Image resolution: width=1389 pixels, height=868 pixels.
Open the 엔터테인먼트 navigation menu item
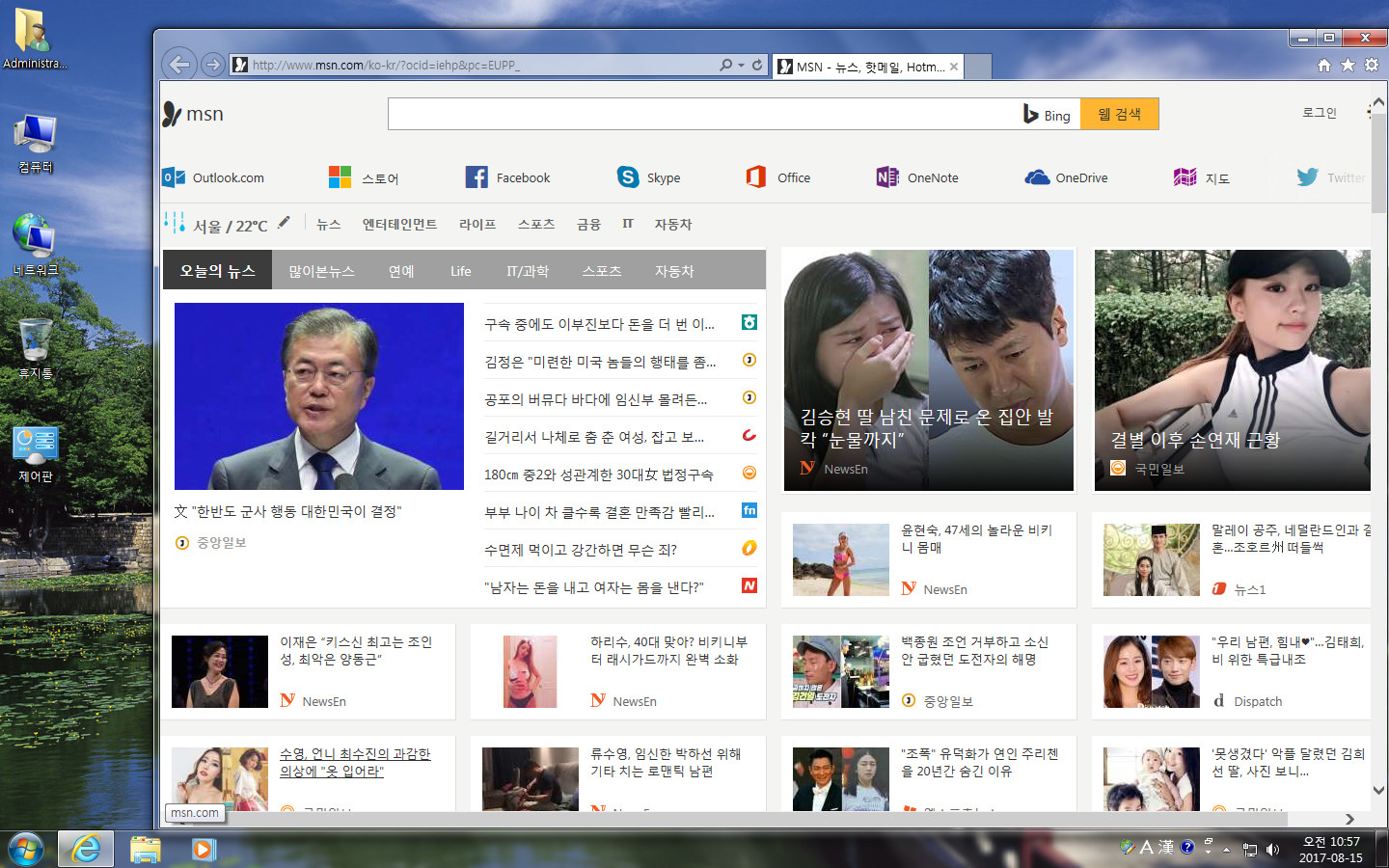pos(399,224)
